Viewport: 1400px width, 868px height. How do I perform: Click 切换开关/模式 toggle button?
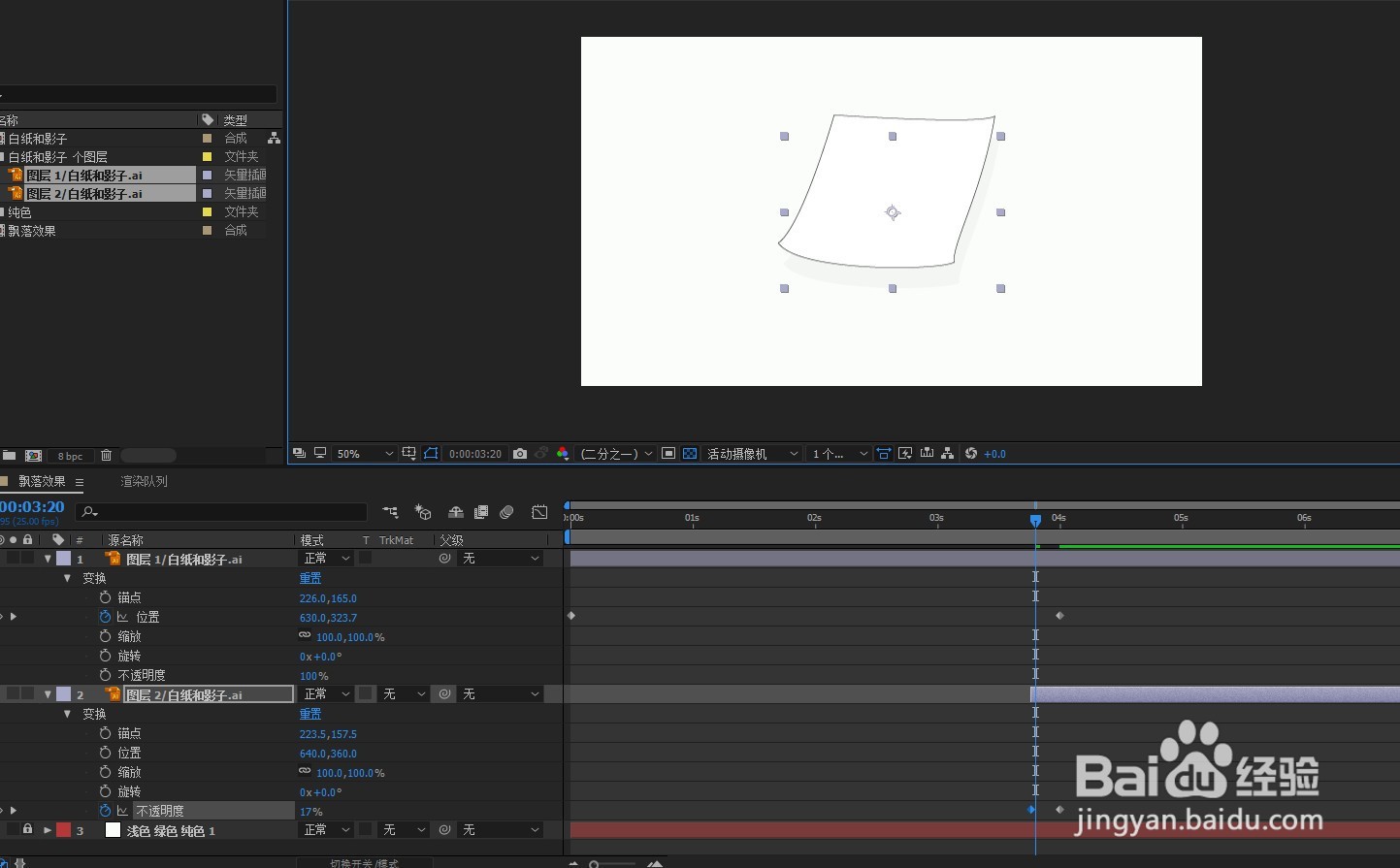(364, 863)
